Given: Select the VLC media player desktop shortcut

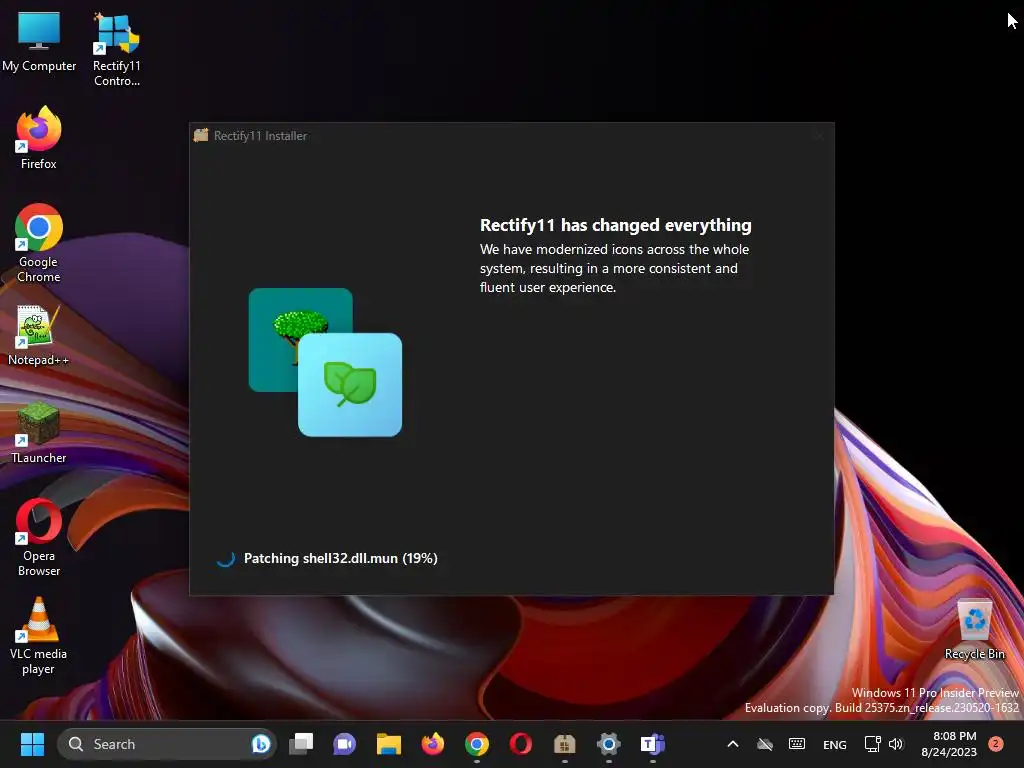Looking at the screenshot, I should click(38, 635).
